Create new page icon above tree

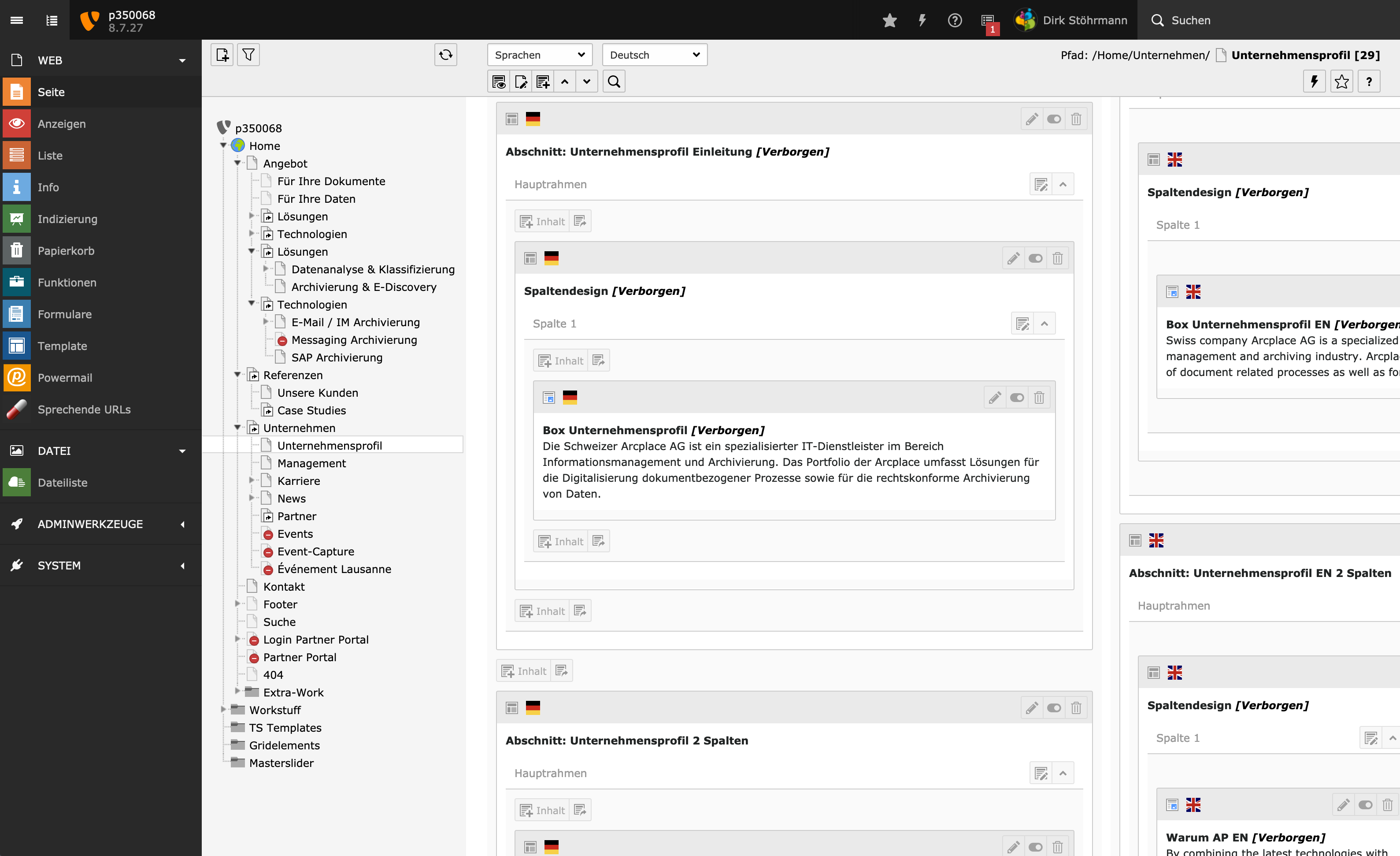click(222, 55)
